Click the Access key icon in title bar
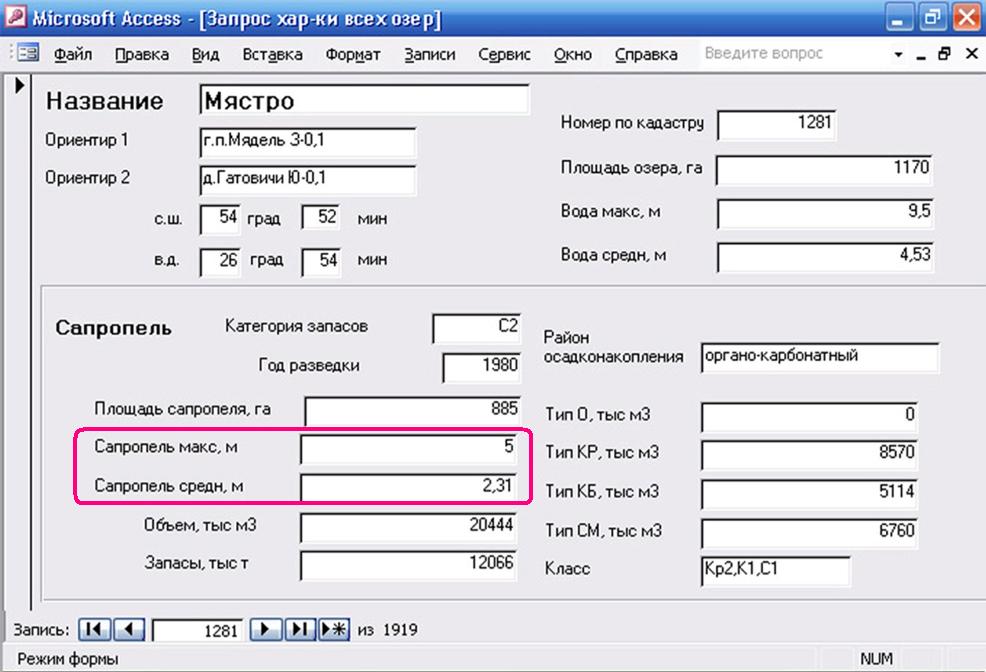The width and height of the screenshot is (986, 672). pos(15,16)
